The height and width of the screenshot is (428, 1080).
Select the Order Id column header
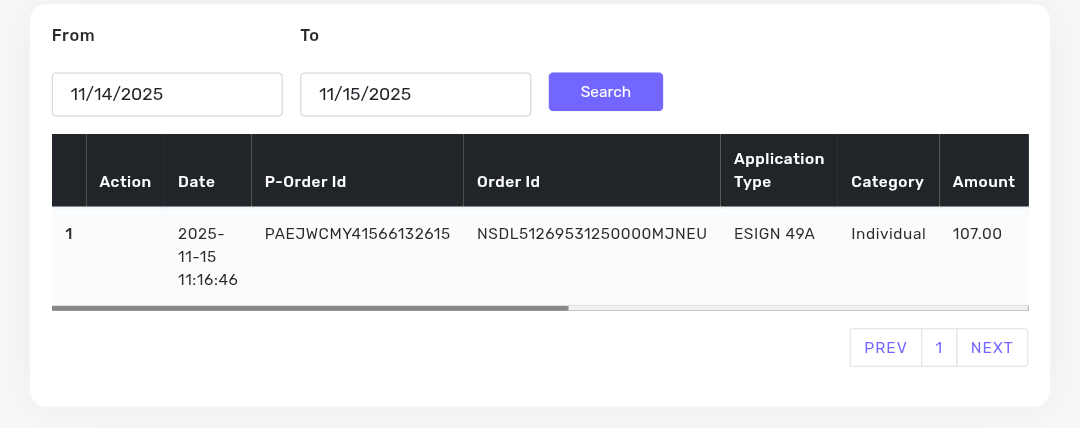[x=508, y=182]
